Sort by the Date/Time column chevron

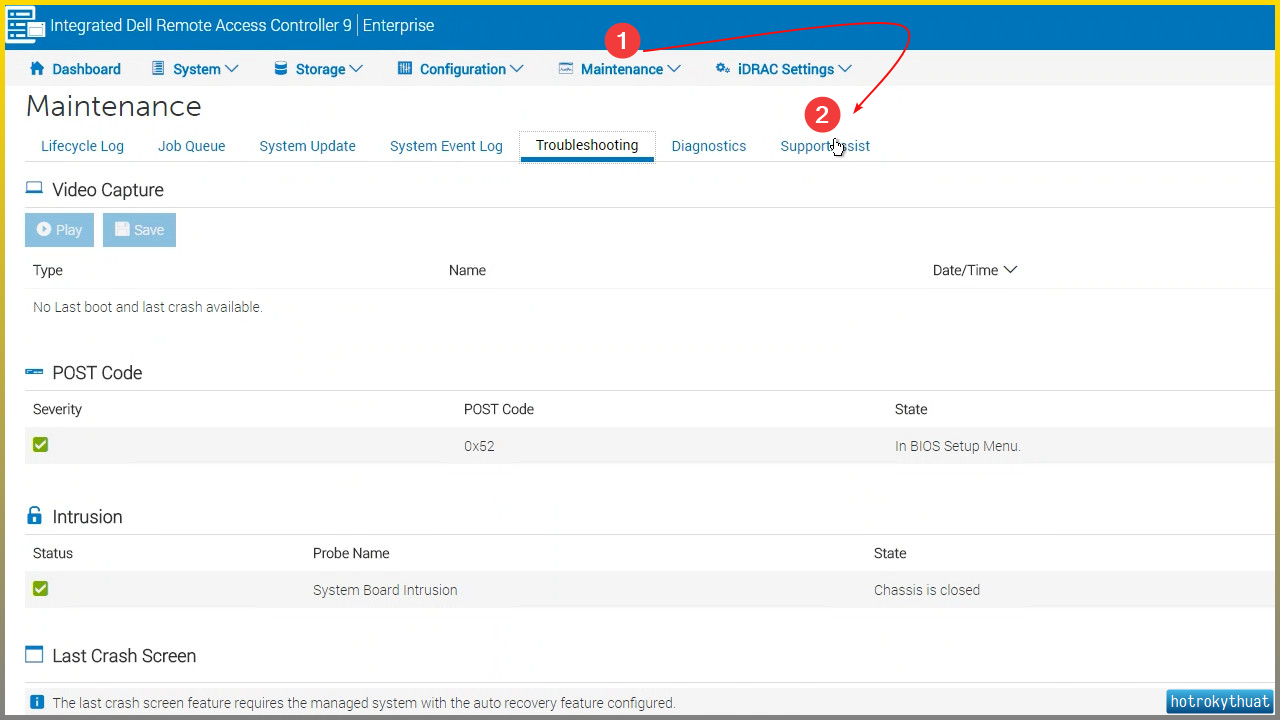pyautogui.click(x=1010, y=270)
